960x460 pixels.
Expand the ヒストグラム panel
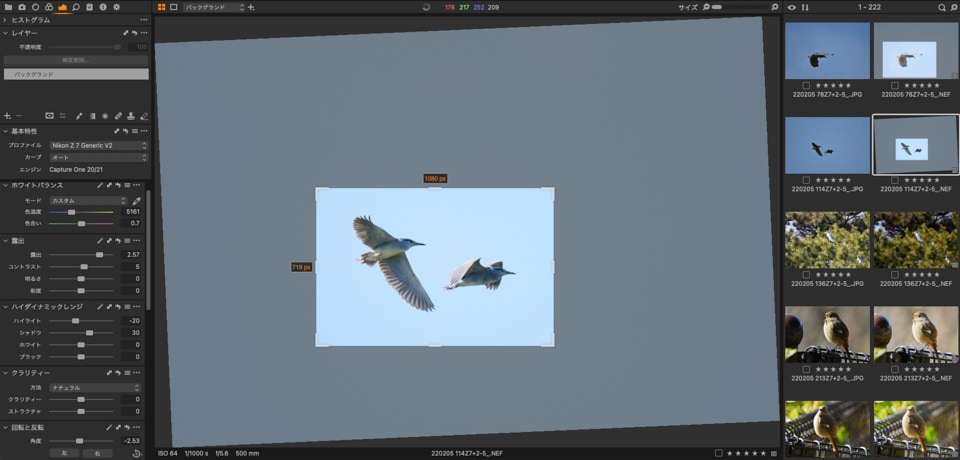coord(5,20)
